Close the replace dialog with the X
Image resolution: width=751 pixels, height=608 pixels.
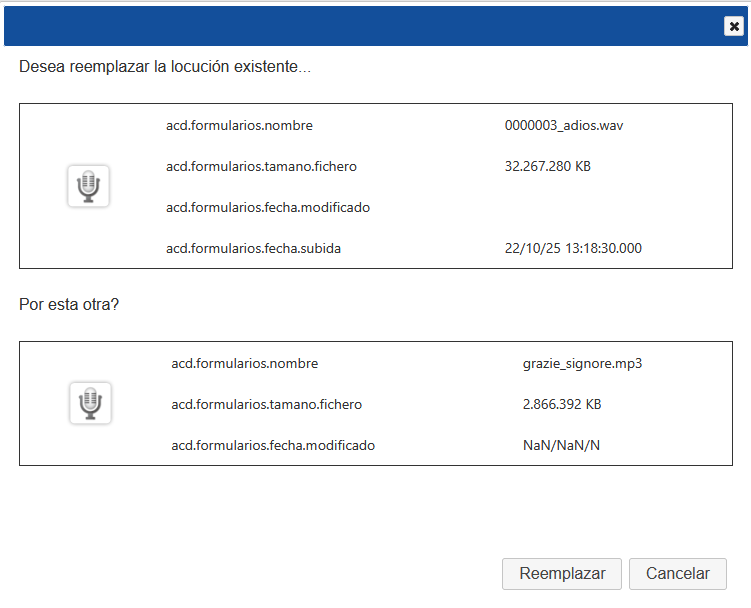tap(734, 27)
